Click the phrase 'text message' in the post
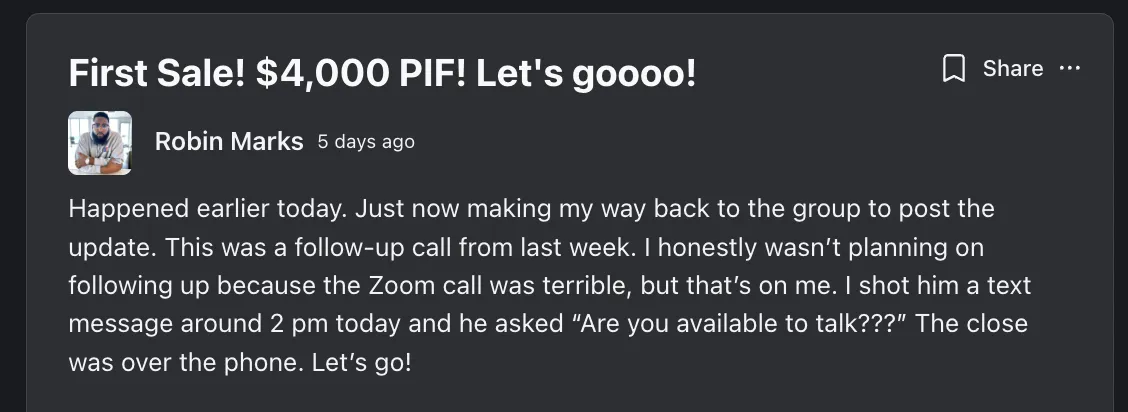Screen dimensions: 1128x412 1000,286
